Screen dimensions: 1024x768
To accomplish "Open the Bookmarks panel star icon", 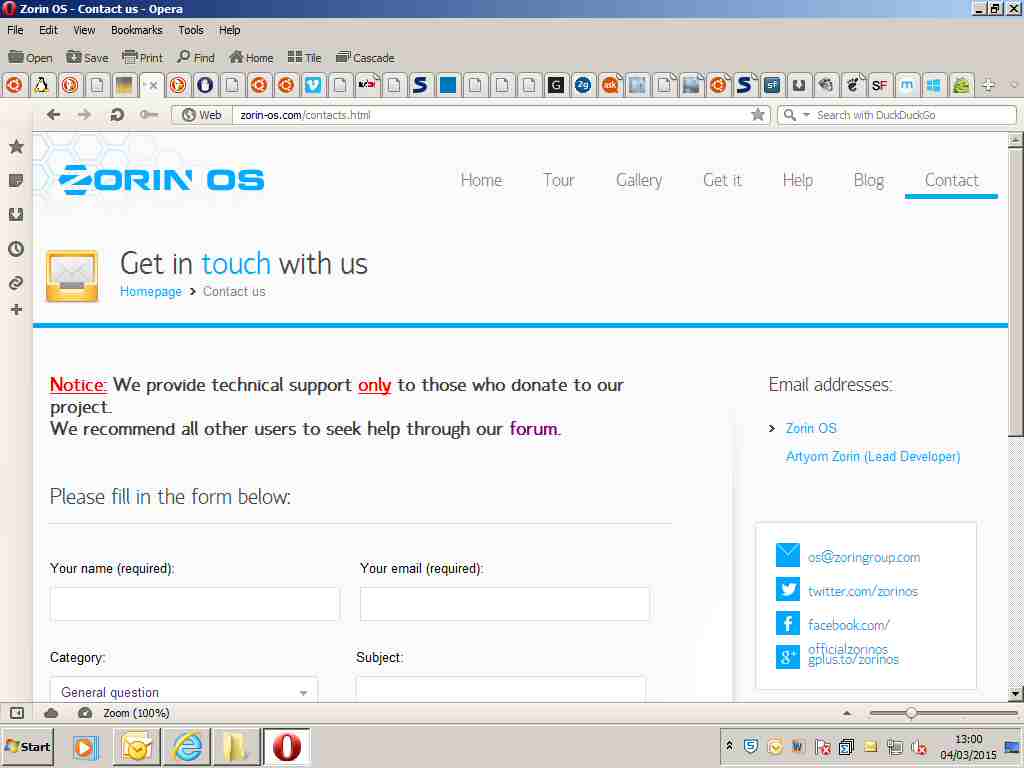I will pos(16,147).
